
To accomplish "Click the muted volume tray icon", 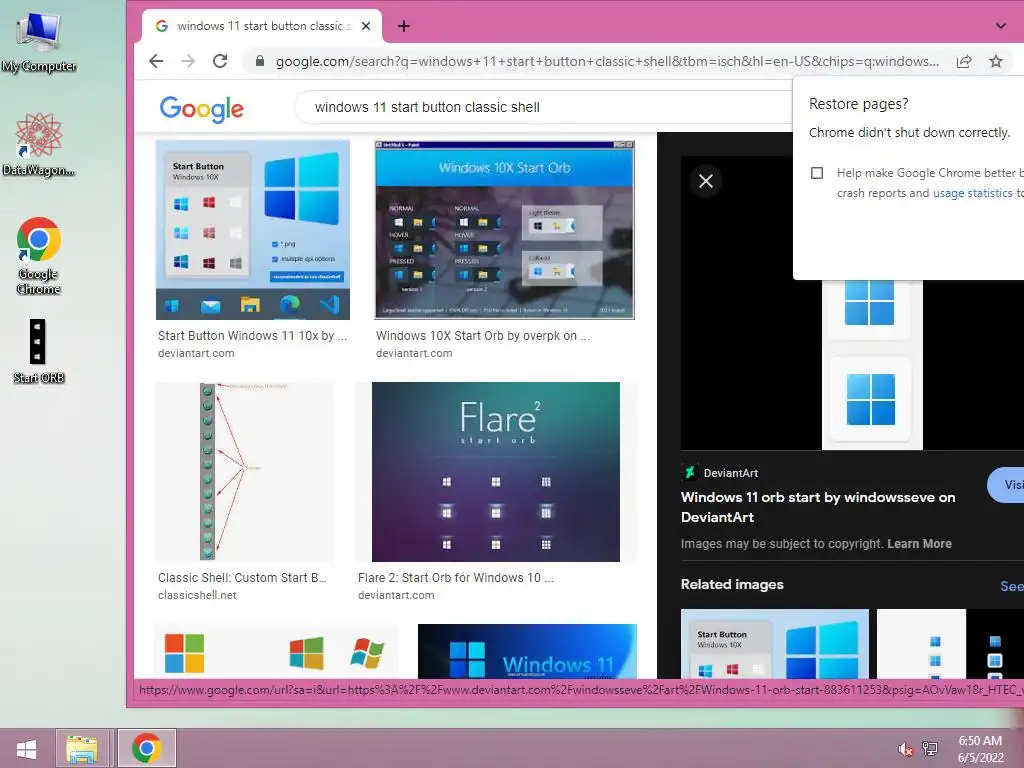I will pos(905,749).
